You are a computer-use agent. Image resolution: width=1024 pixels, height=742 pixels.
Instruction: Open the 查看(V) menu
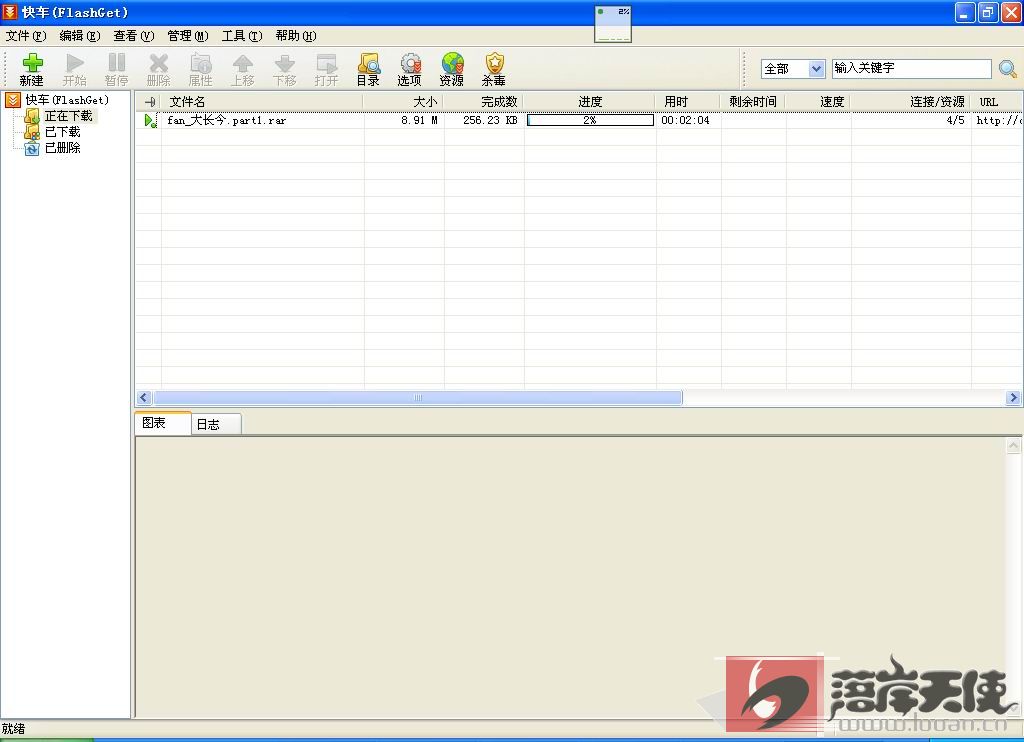pos(134,36)
